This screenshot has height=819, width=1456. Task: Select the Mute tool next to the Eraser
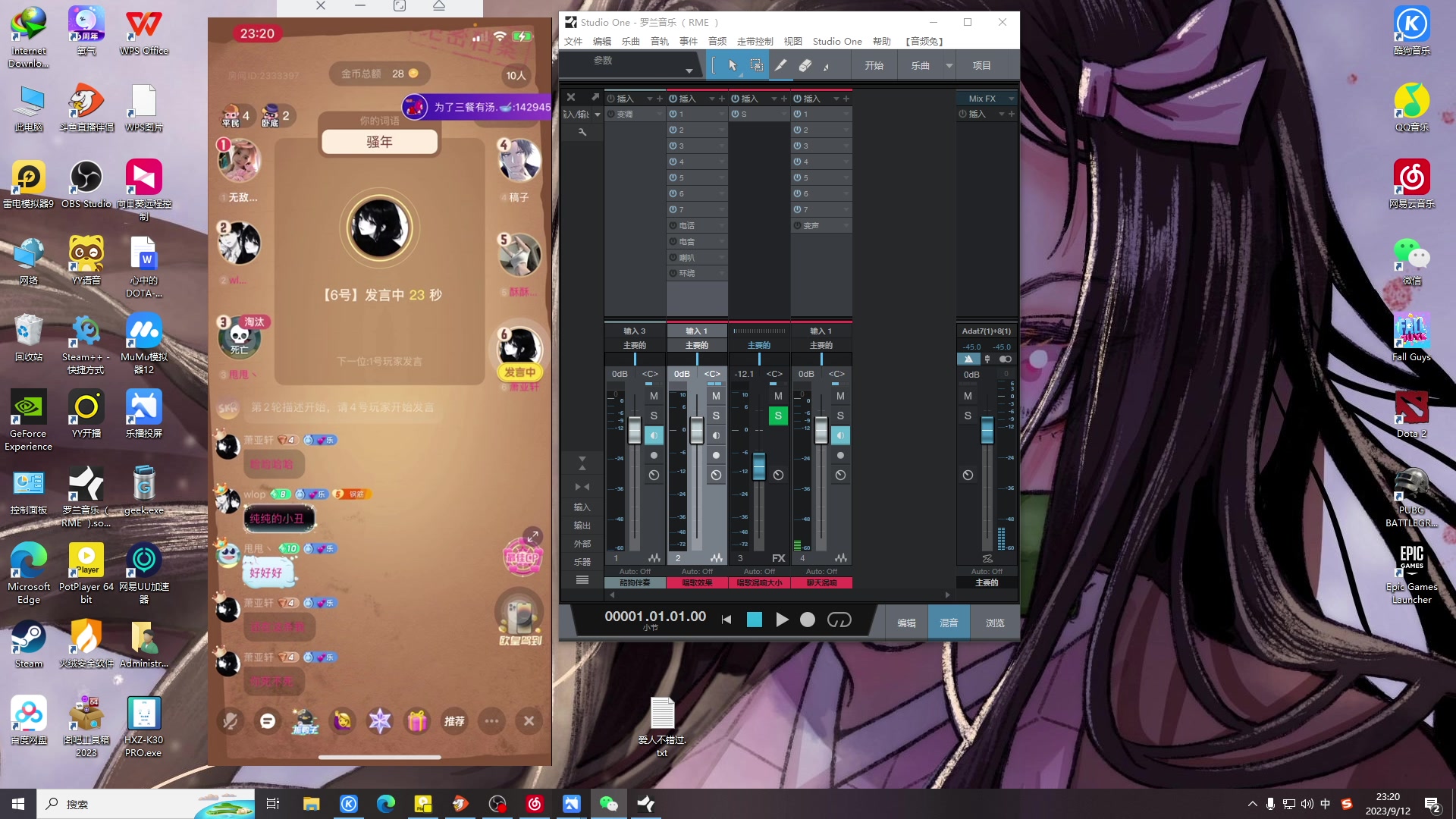pos(827,66)
